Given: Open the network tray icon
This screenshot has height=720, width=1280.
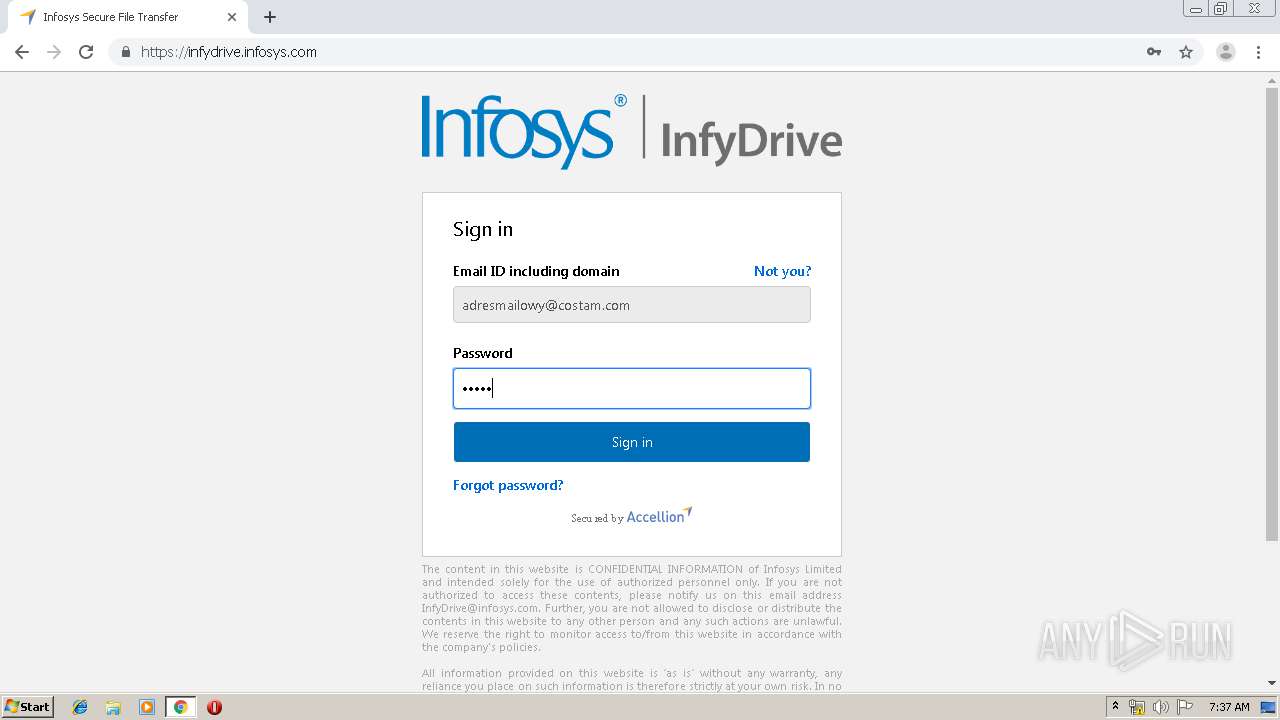Looking at the screenshot, I should coord(1137,707).
